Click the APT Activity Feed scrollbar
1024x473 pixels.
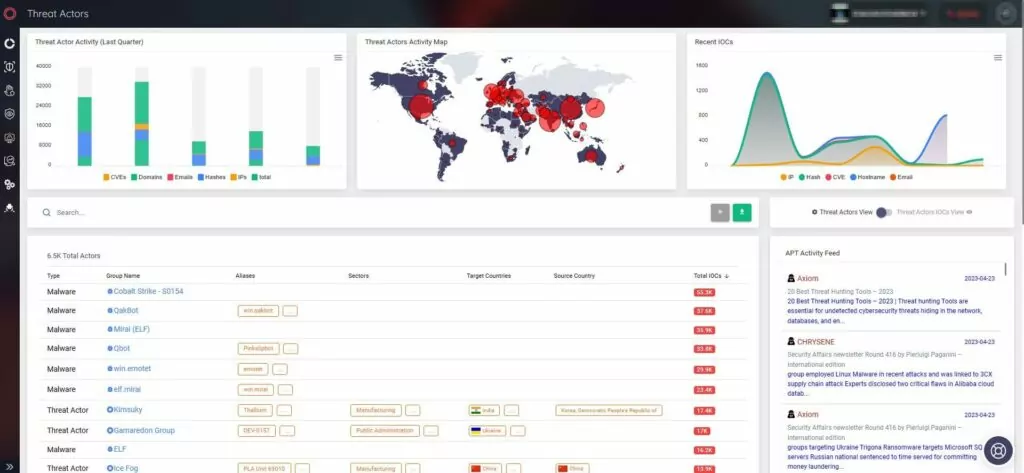tap(1005, 270)
